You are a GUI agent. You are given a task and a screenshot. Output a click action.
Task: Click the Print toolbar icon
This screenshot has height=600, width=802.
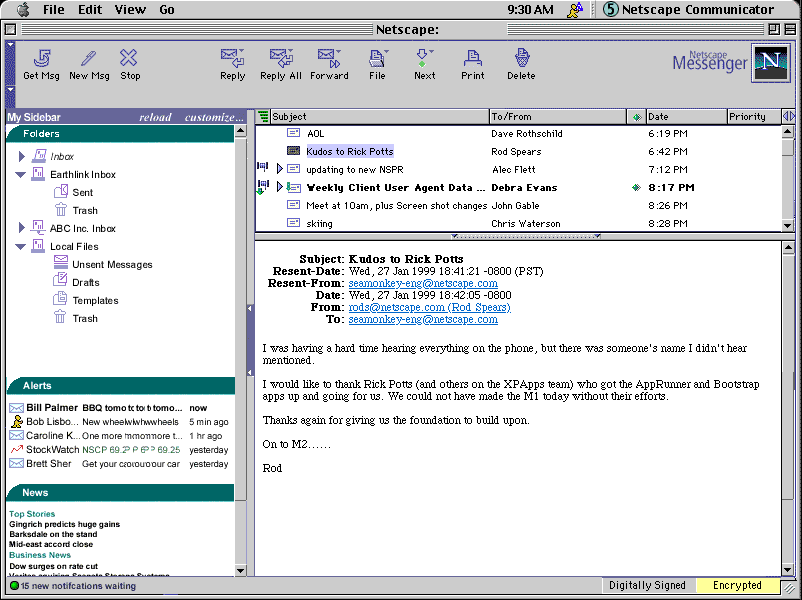[472, 58]
